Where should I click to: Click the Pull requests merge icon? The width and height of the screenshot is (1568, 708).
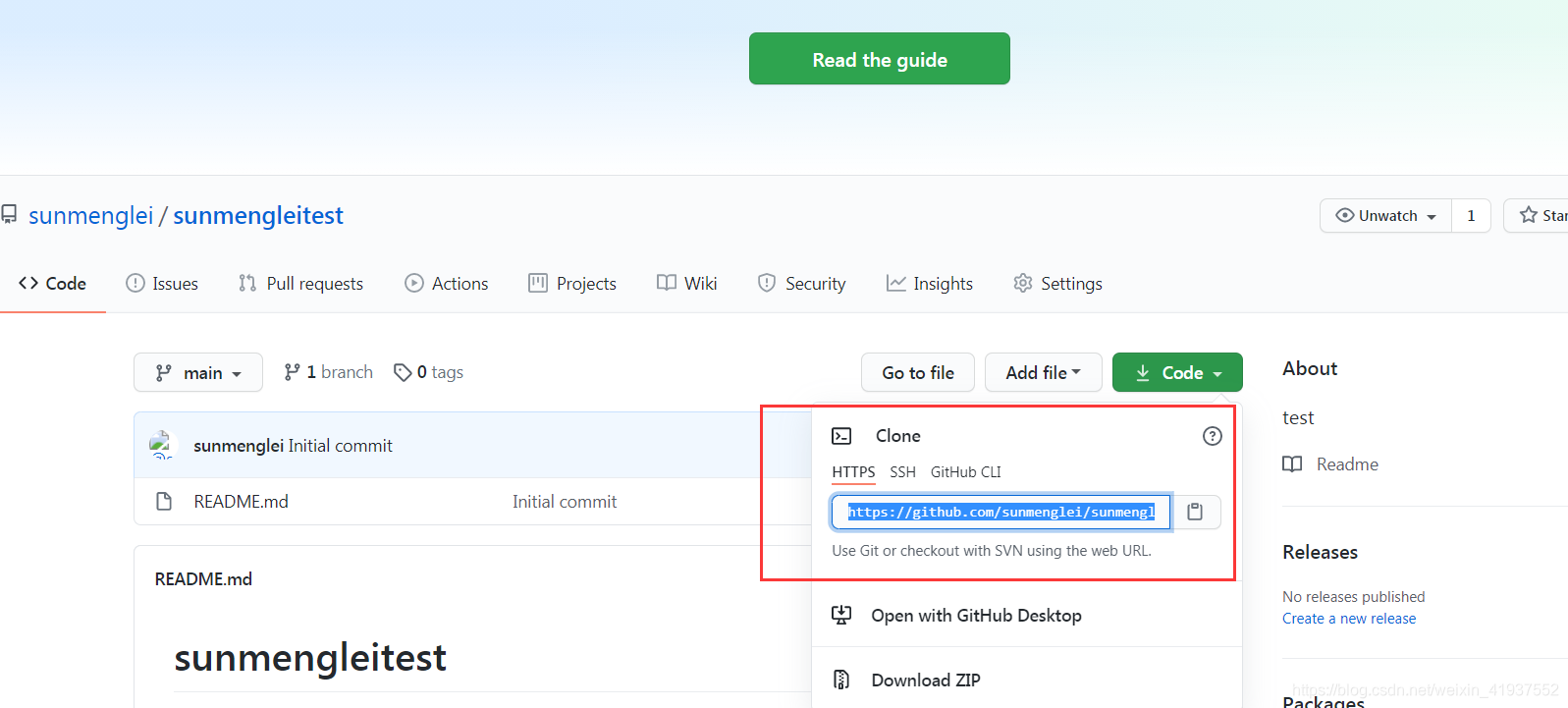247,283
